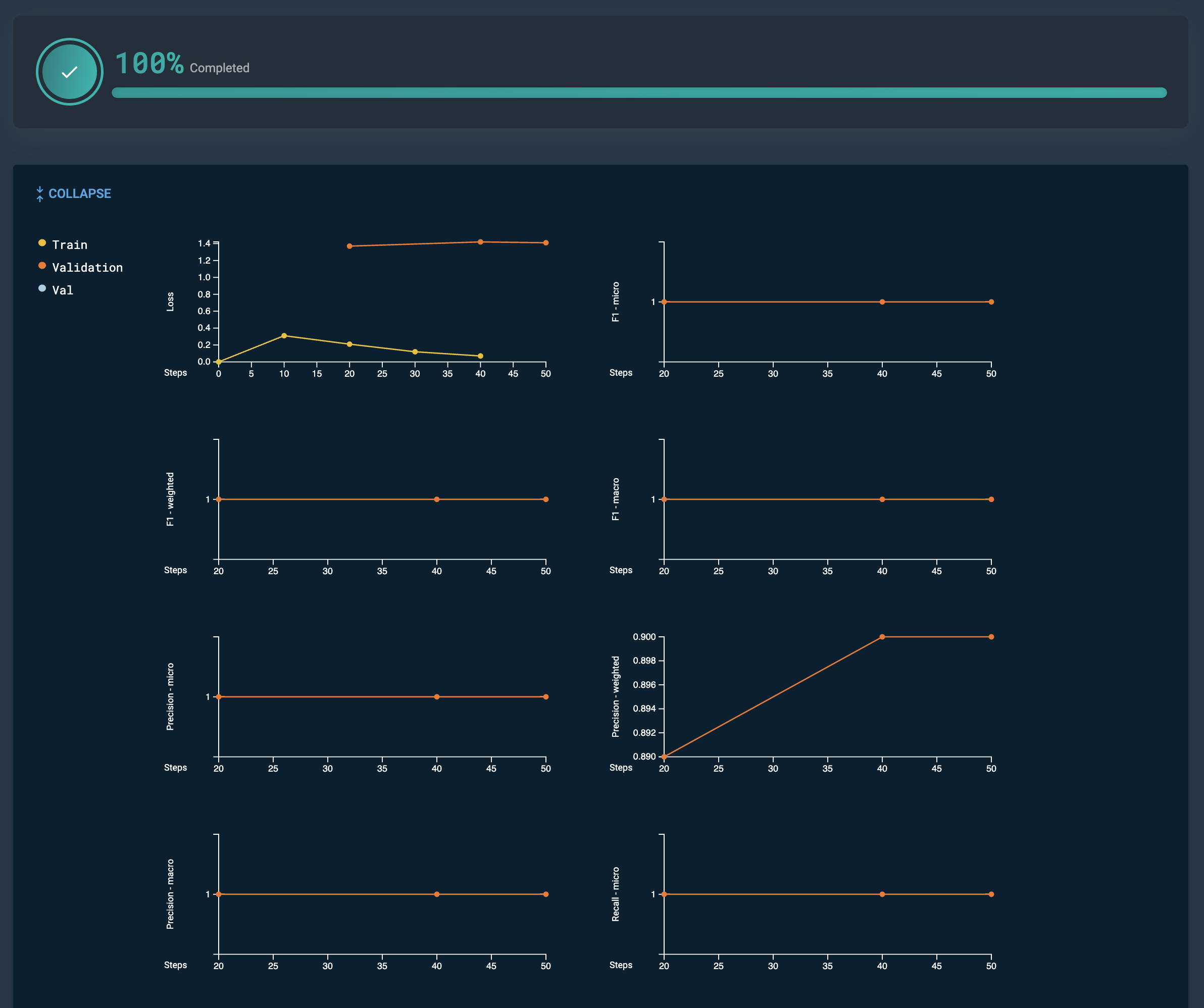Select validation loss point at step 20
Screen dimensions: 1204x1008
tap(349, 246)
